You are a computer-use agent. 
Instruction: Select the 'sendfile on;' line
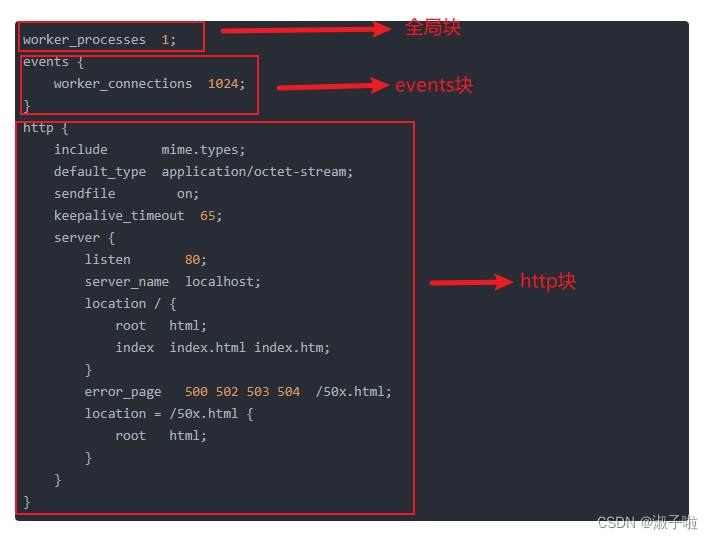[x=126, y=194]
